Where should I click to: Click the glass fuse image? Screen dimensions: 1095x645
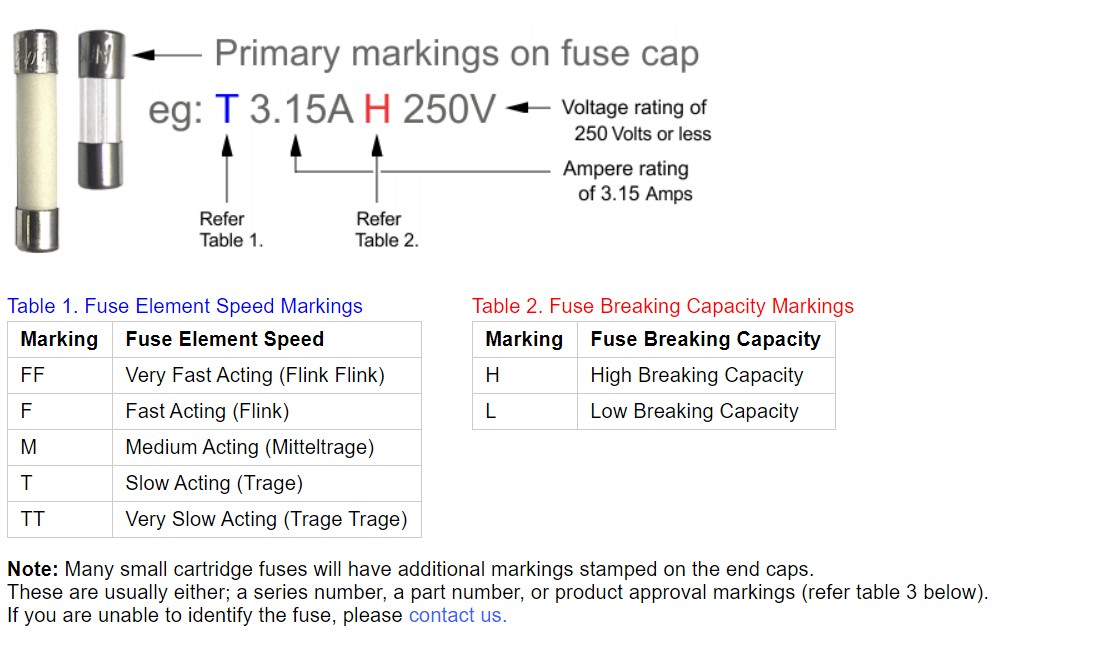tap(101, 110)
